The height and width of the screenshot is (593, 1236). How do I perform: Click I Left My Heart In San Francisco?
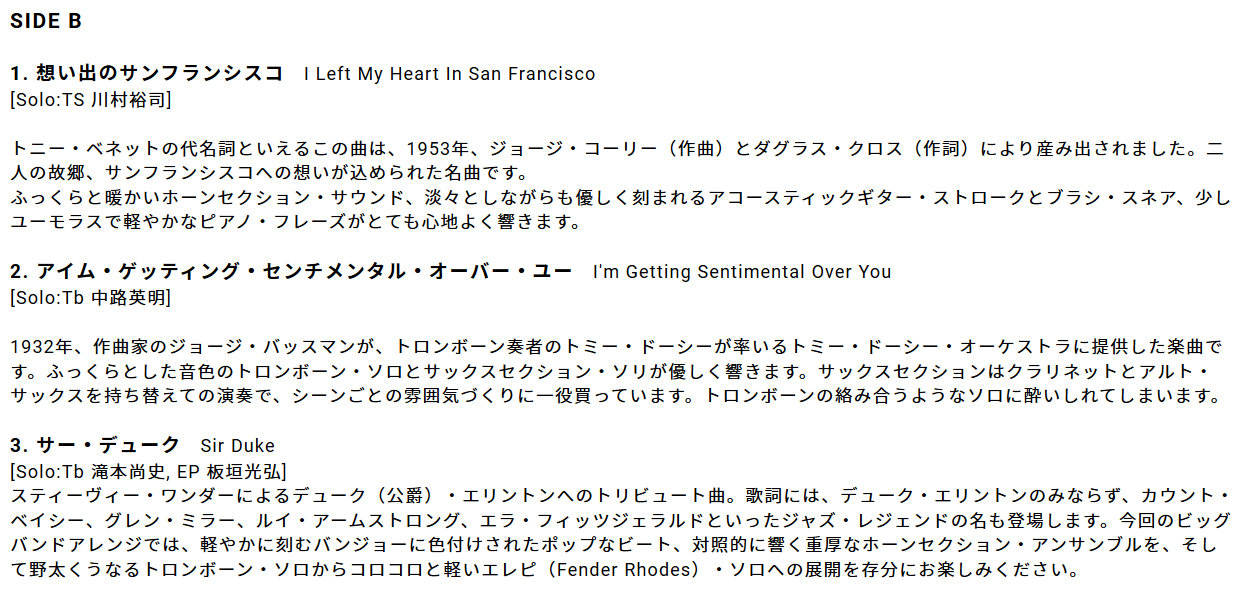[449, 74]
